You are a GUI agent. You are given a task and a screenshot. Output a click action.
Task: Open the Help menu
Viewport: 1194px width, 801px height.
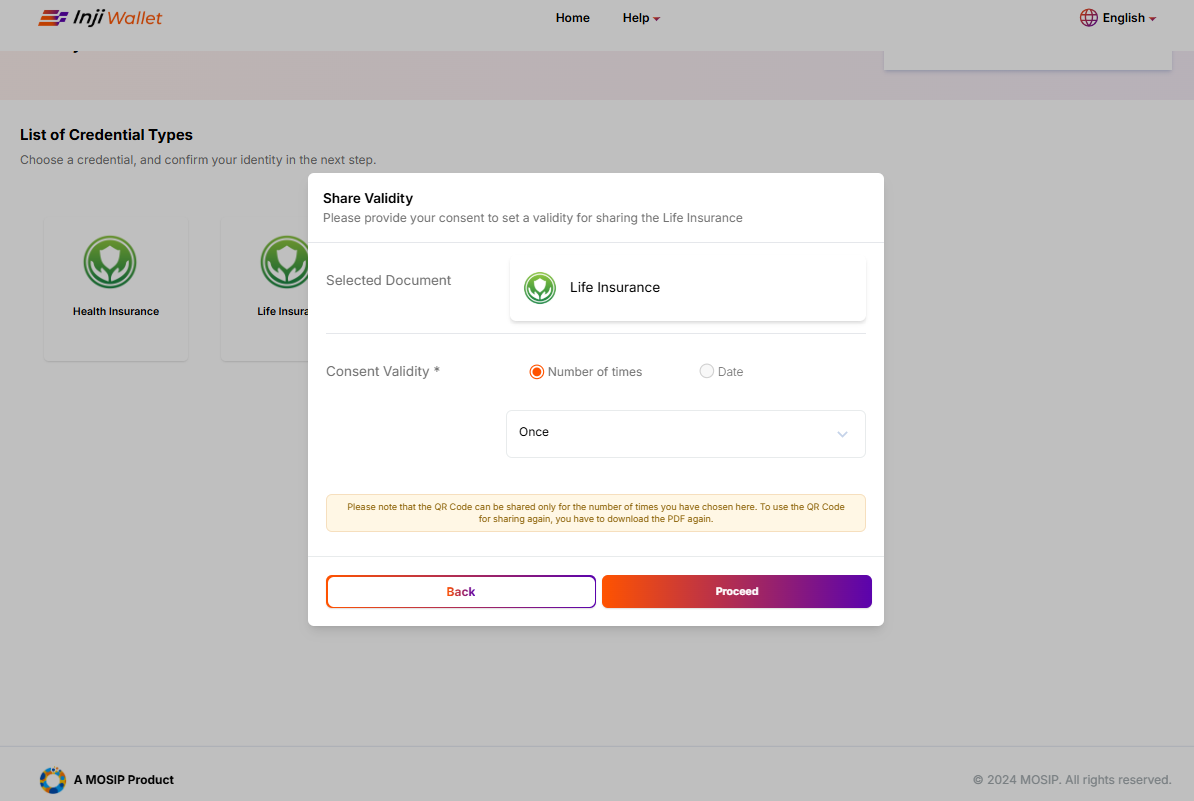[x=636, y=18]
